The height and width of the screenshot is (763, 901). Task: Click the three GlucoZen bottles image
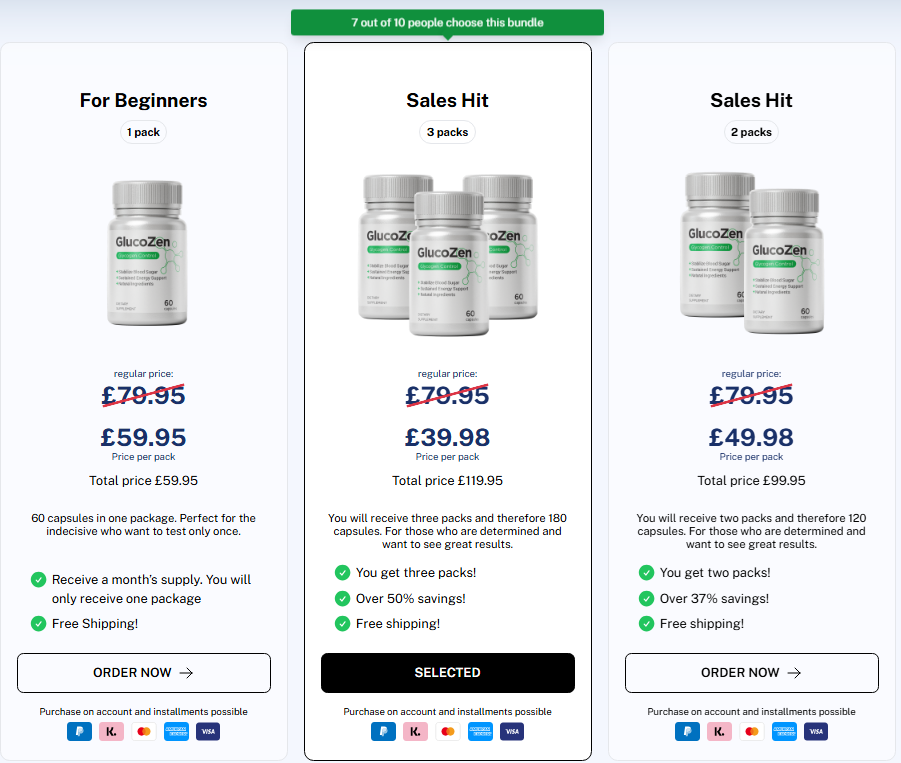point(448,255)
